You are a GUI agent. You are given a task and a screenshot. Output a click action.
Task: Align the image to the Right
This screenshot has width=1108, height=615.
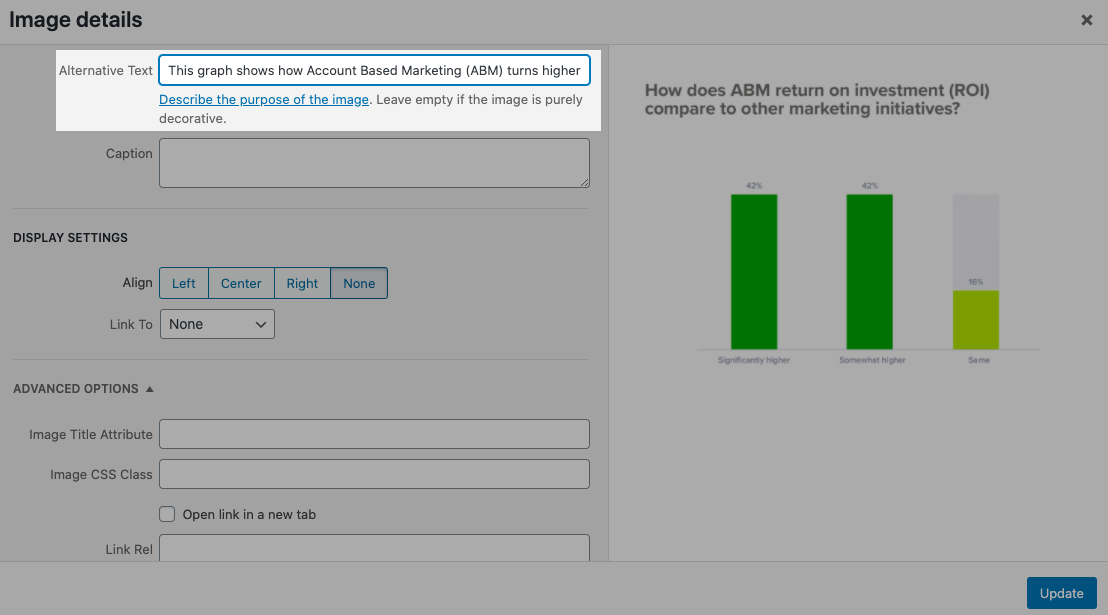click(302, 284)
